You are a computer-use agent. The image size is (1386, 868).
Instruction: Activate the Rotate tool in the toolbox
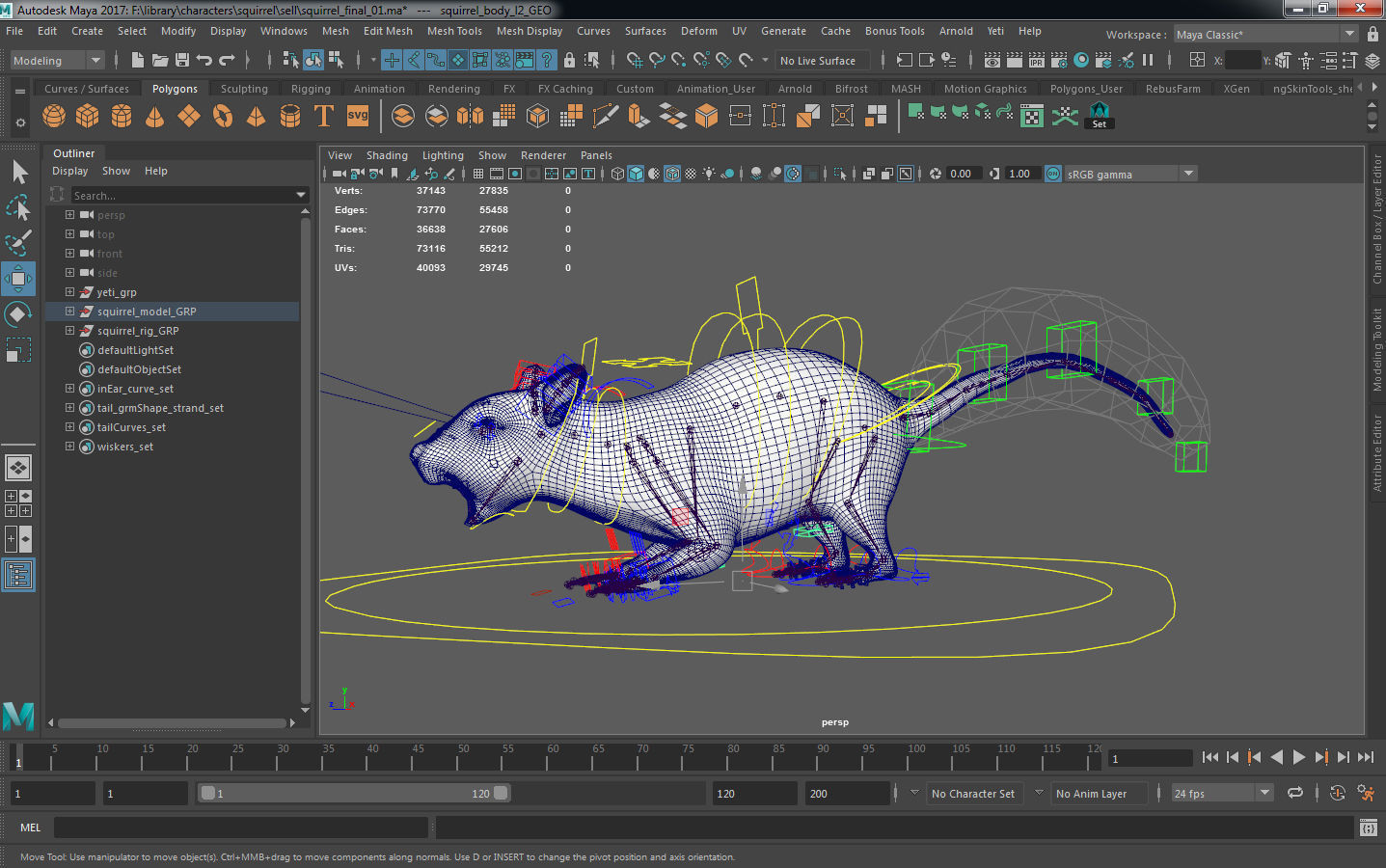pyautogui.click(x=18, y=314)
